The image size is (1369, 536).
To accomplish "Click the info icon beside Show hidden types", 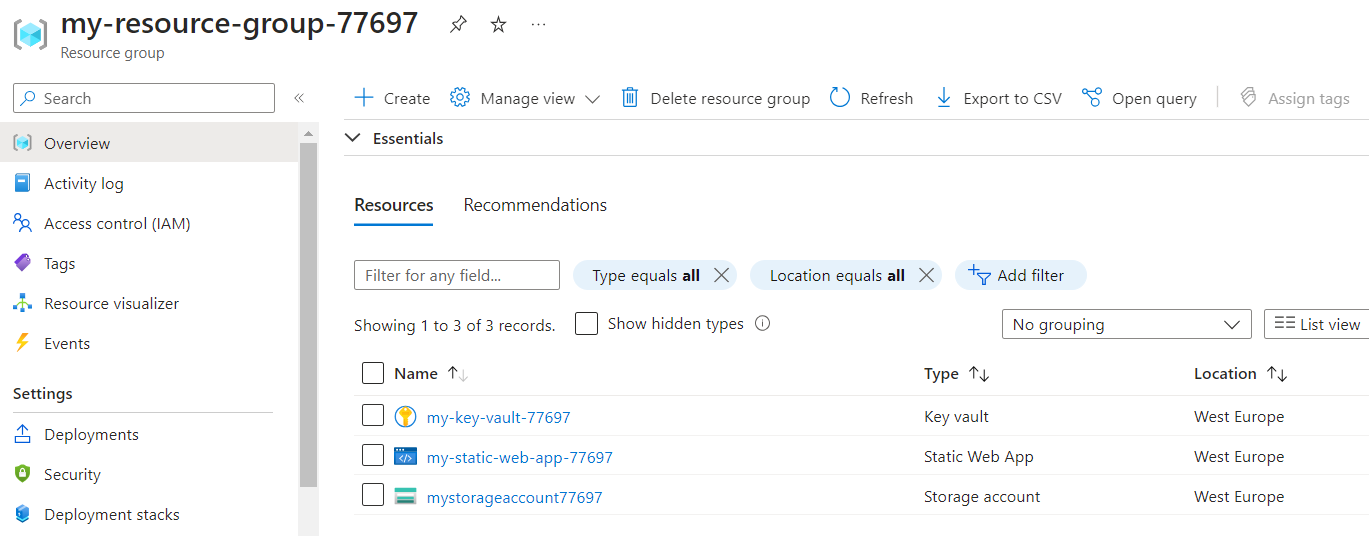I will pyautogui.click(x=762, y=323).
